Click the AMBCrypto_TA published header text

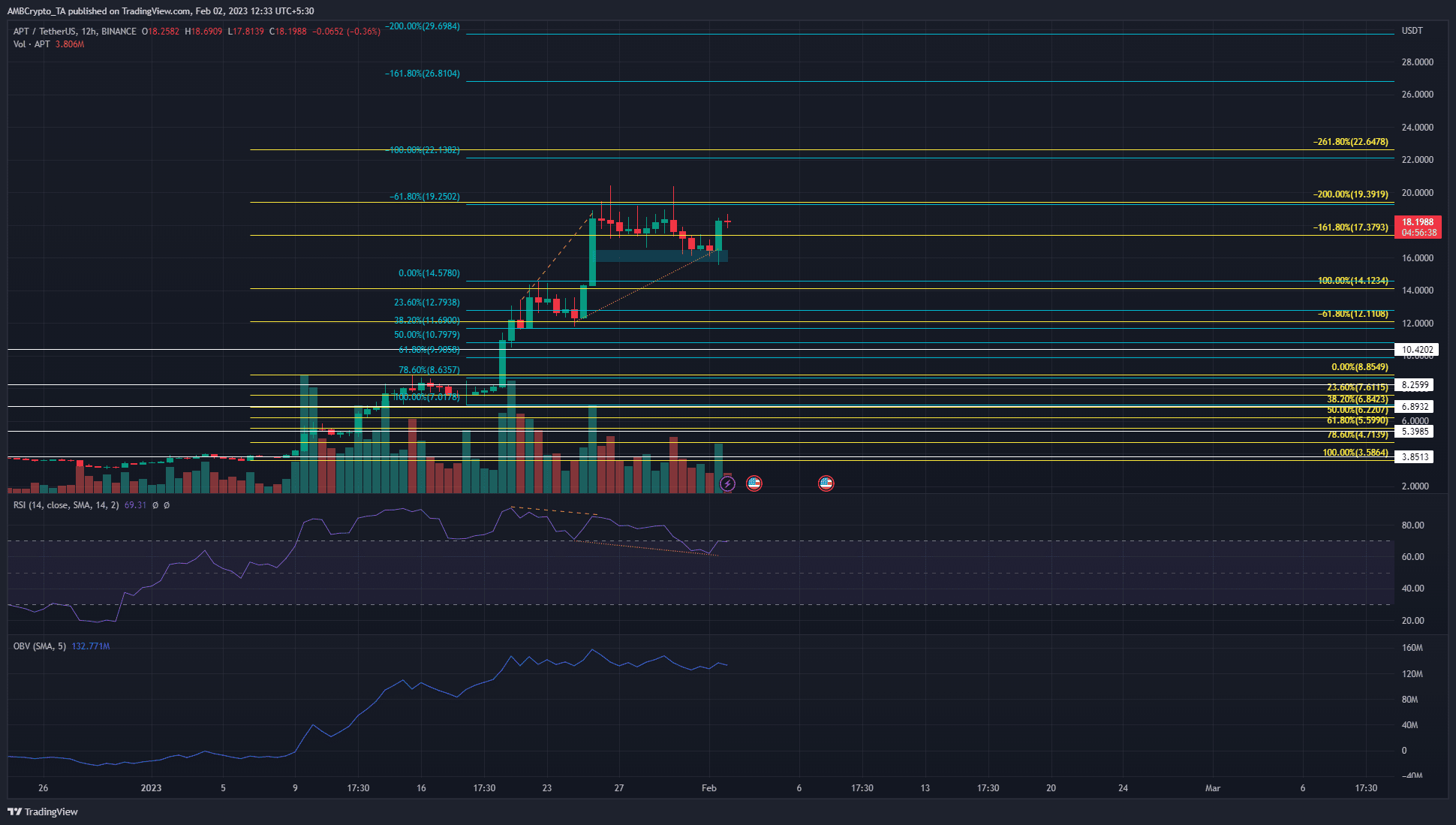tap(161, 11)
